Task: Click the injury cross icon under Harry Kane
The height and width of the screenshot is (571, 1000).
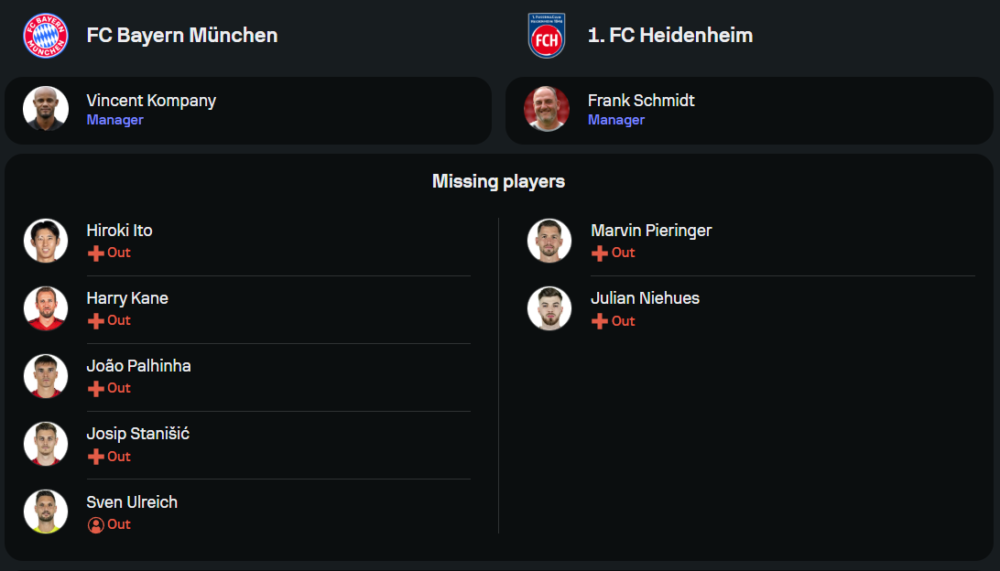Action: point(96,321)
